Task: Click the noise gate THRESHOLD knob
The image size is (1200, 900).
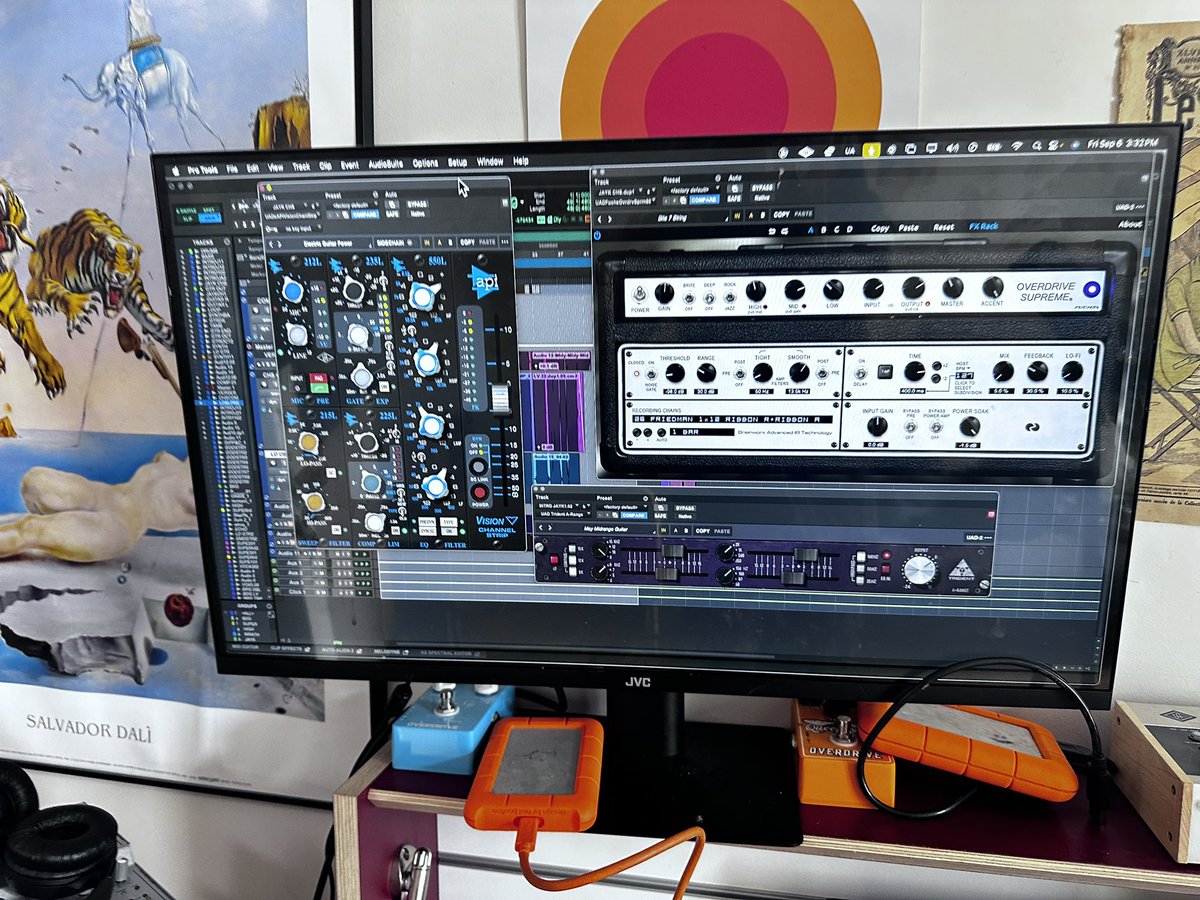Action: (x=677, y=373)
